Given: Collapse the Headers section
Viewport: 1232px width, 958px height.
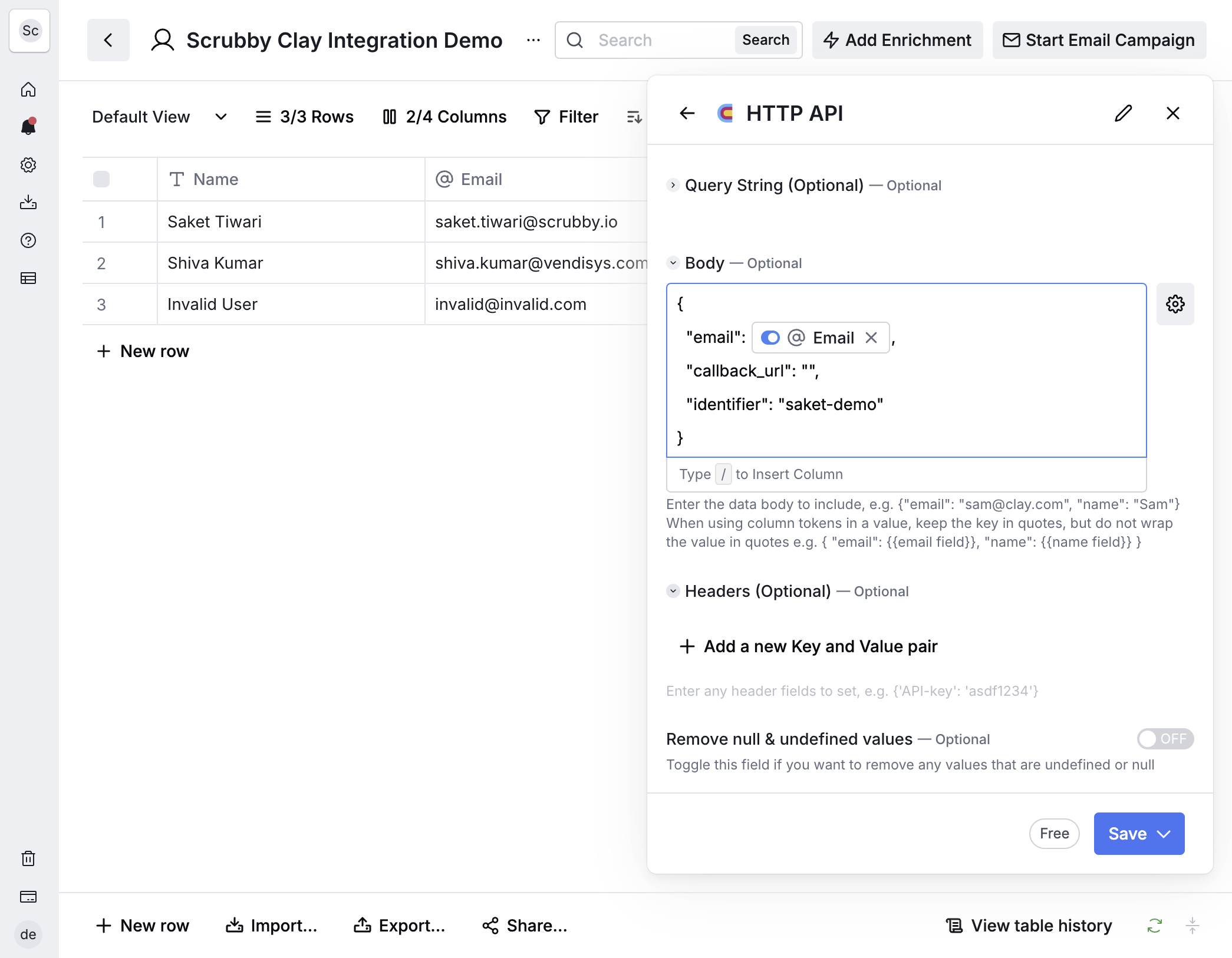Looking at the screenshot, I should click(673, 591).
